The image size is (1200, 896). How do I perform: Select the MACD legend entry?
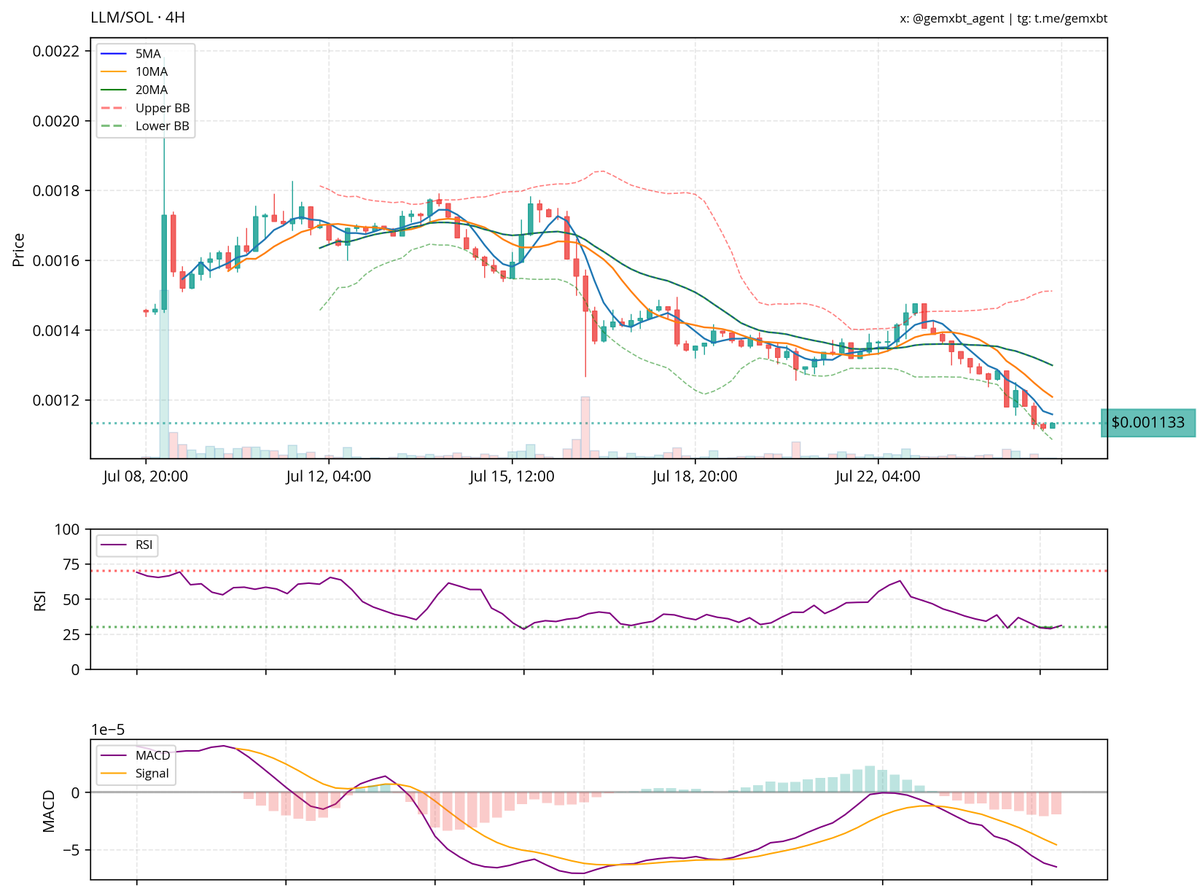click(135, 755)
